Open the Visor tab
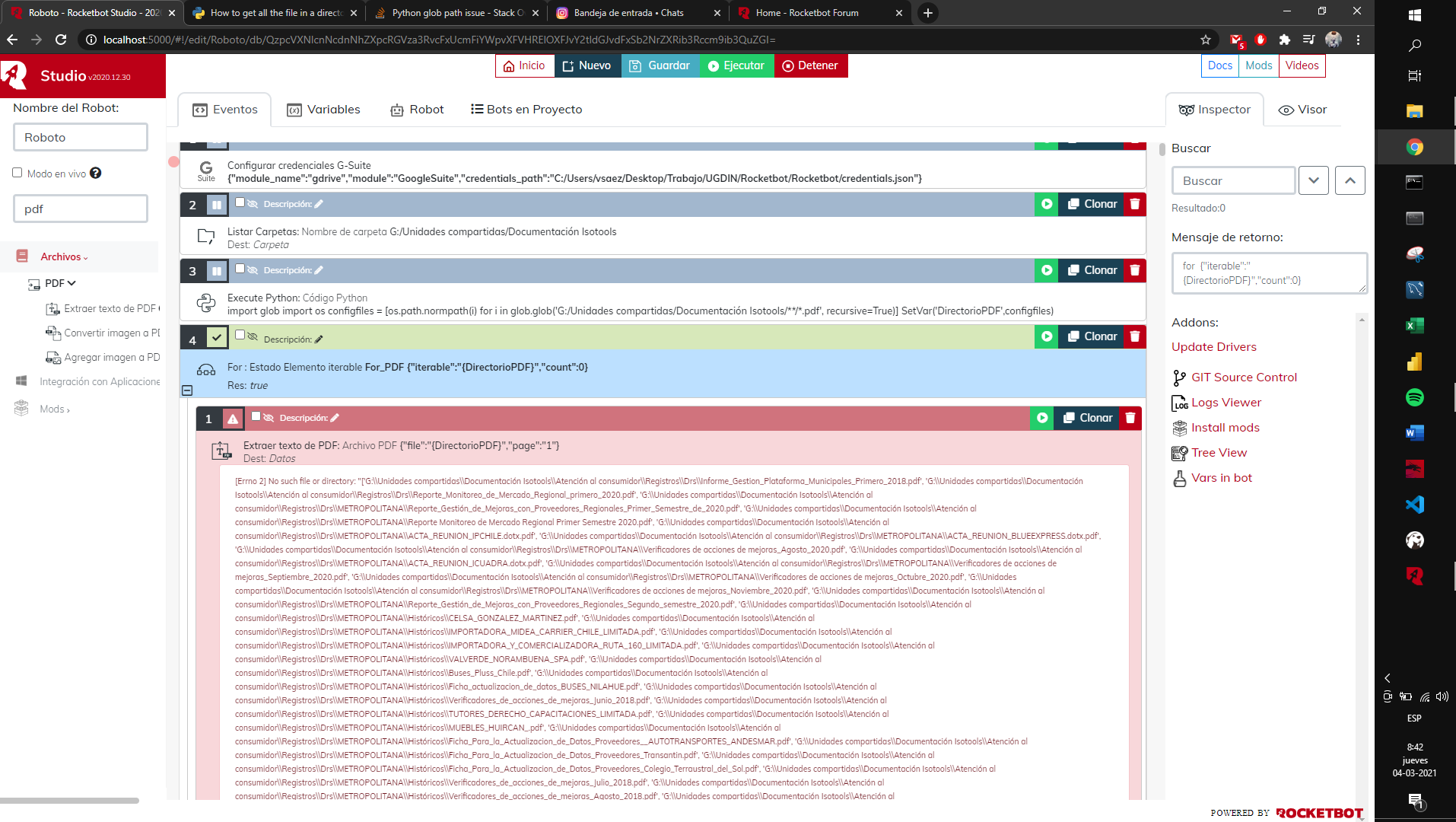The height and width of the screenshot is (822, 1456). (x=1302, y=110)
